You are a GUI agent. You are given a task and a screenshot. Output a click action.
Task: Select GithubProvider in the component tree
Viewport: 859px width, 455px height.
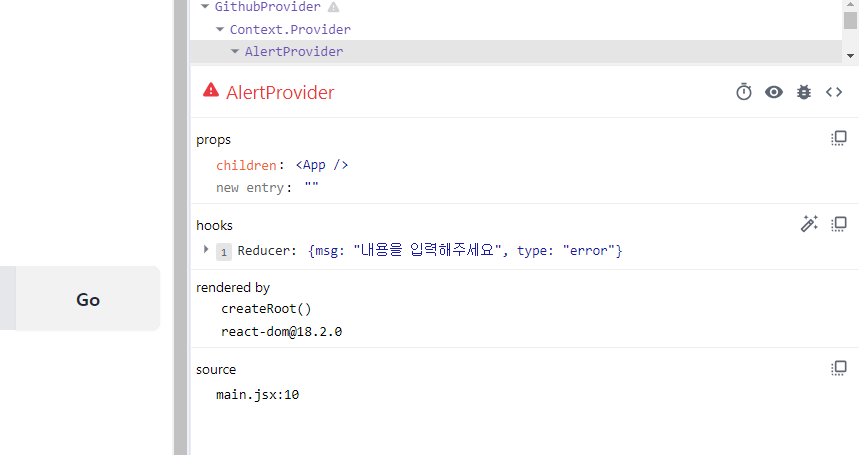pyautogui.click(x=267, y=7)
